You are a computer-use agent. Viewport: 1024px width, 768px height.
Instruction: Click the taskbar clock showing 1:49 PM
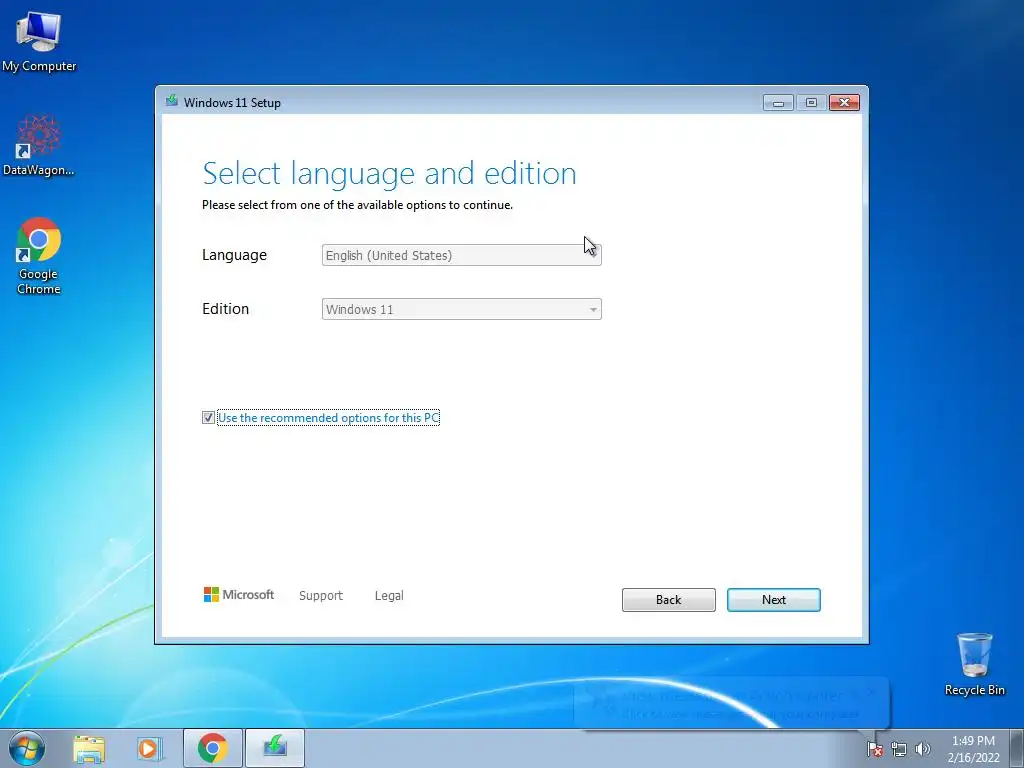[x=973, y=749]
